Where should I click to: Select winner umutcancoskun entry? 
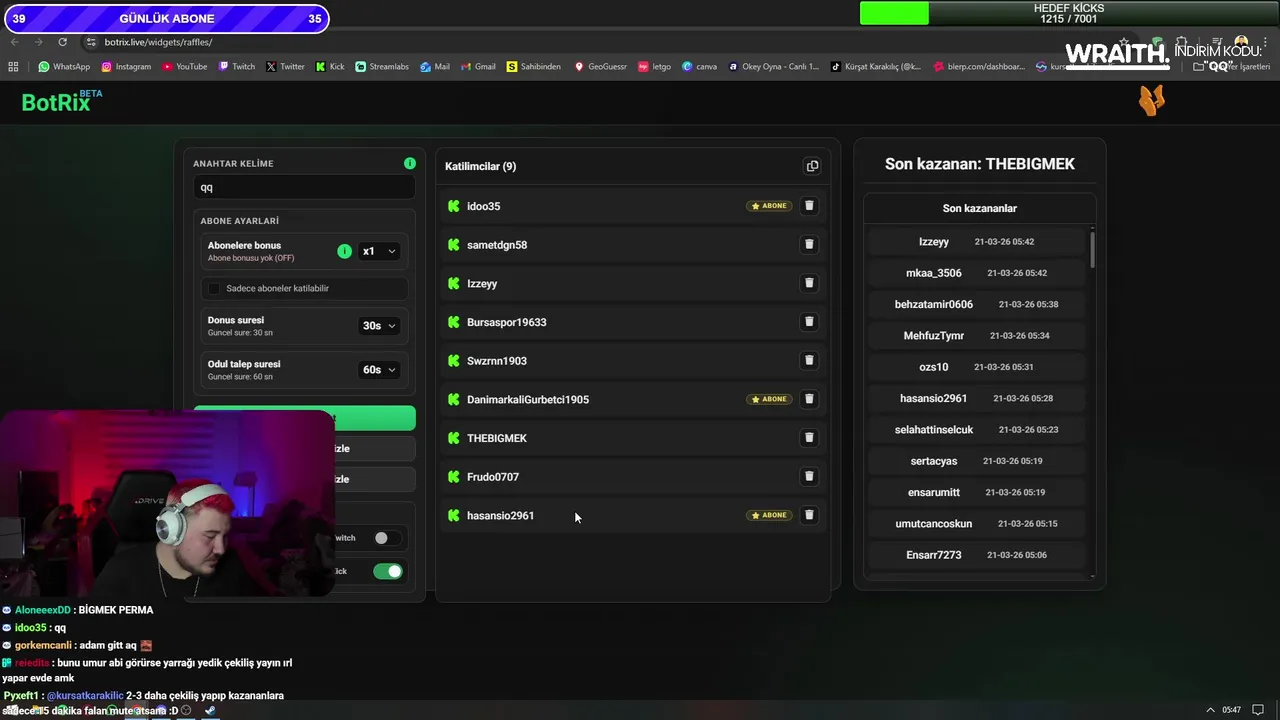tap(976, 524)
